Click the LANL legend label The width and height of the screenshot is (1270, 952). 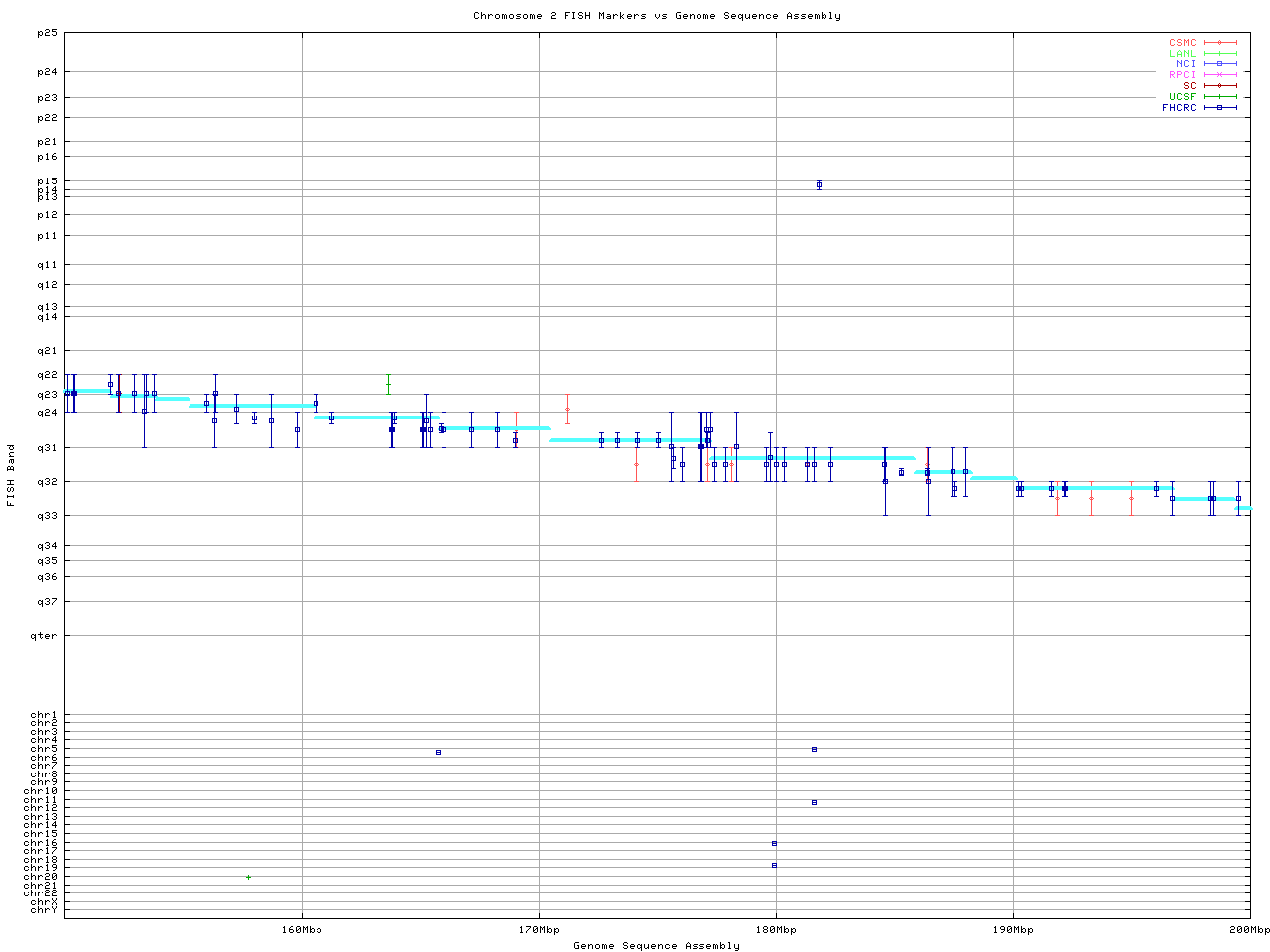(1182, 54)
